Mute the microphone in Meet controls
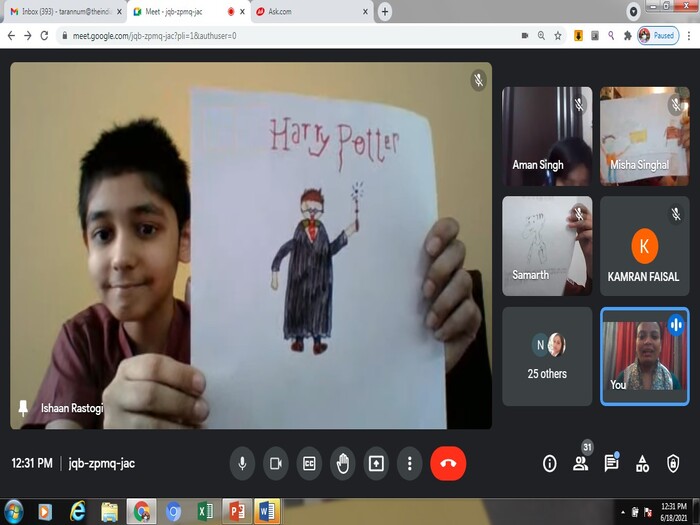Image resolution: width=700 pixels, height=525 pixels. (242, 463)
